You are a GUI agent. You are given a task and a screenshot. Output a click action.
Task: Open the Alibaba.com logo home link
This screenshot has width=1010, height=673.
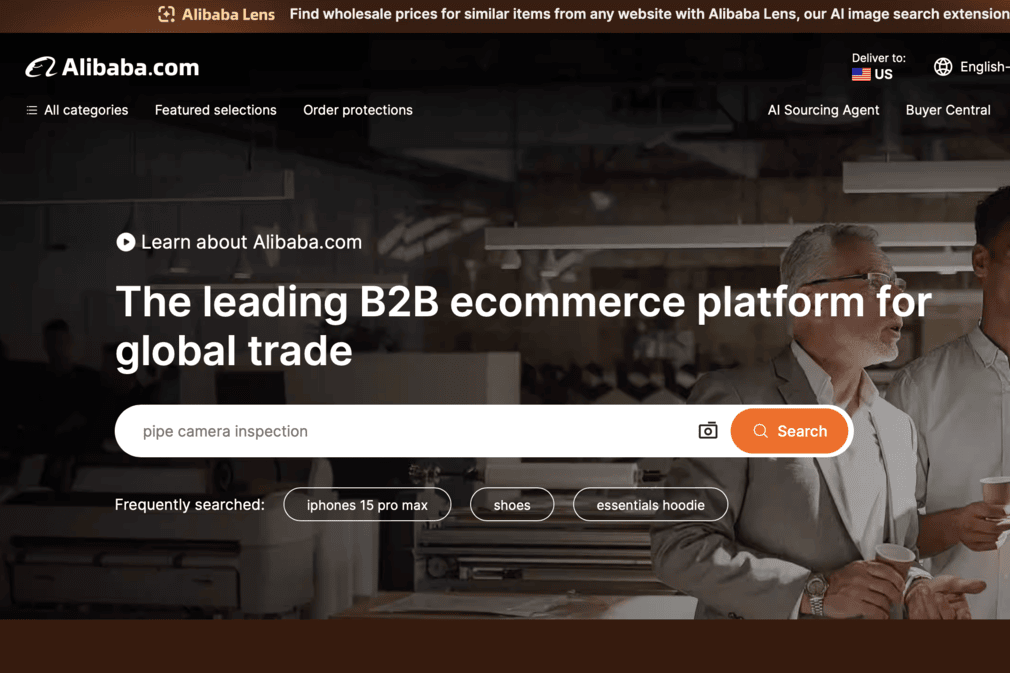[112, 67]
